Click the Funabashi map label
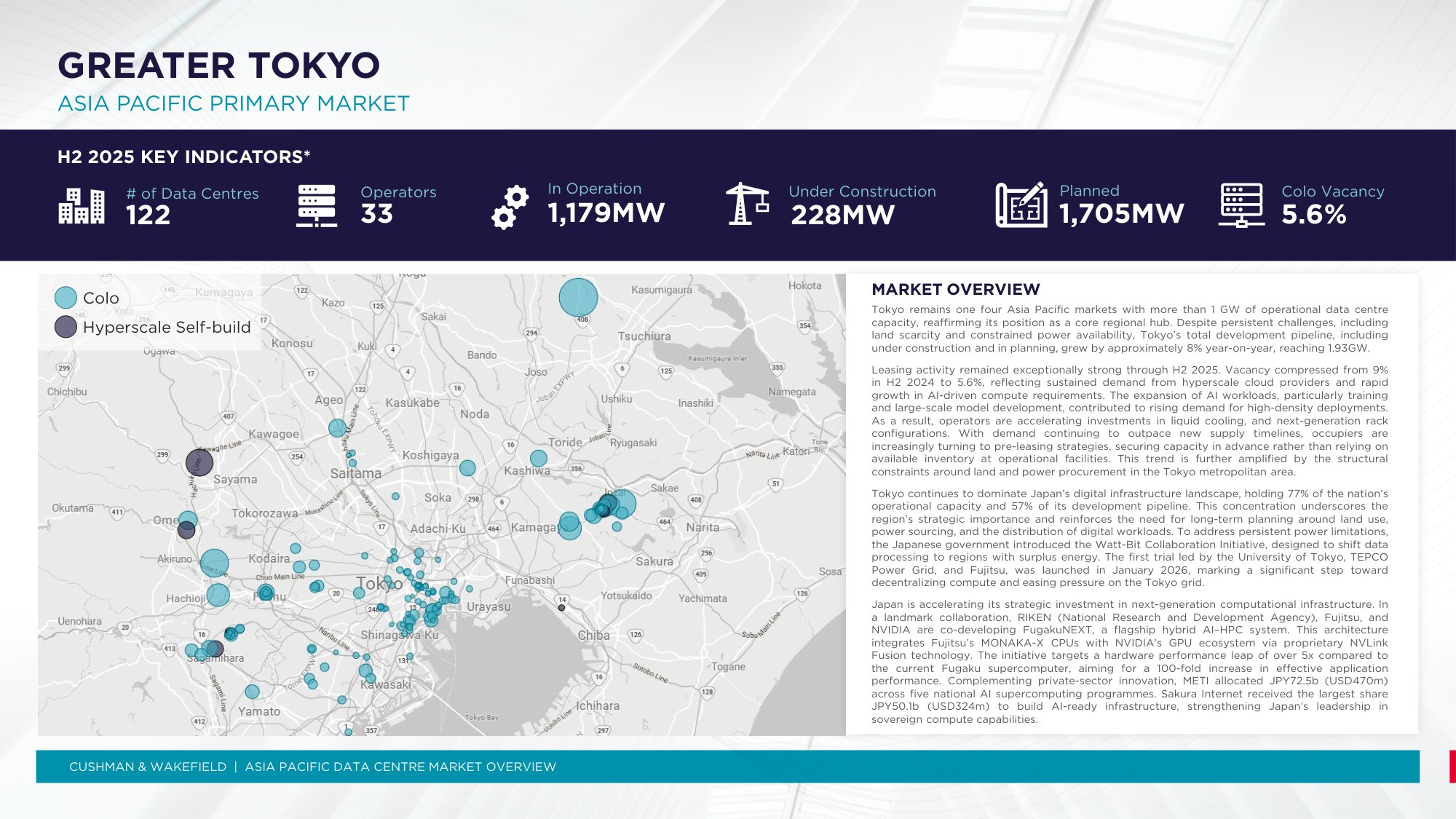This screenshot has width=1456, height=819. coord(530,580)
